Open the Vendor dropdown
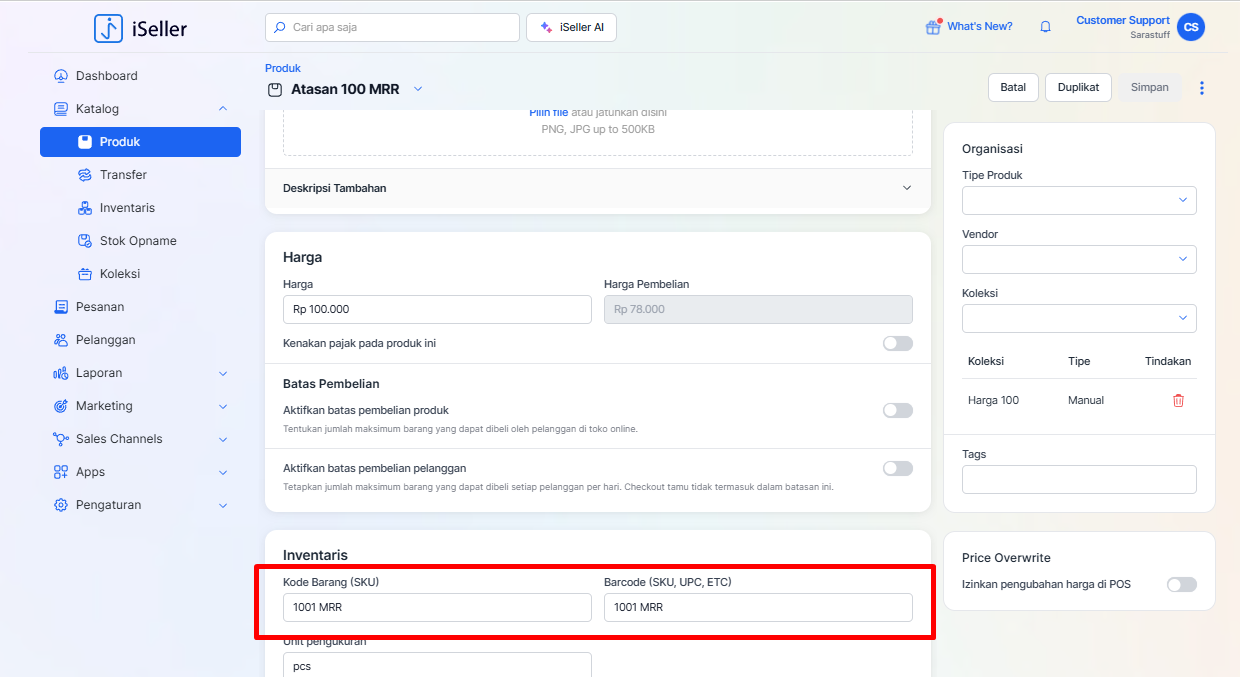The height and width of the screenshot is (677, 1240). (1079, 259)
